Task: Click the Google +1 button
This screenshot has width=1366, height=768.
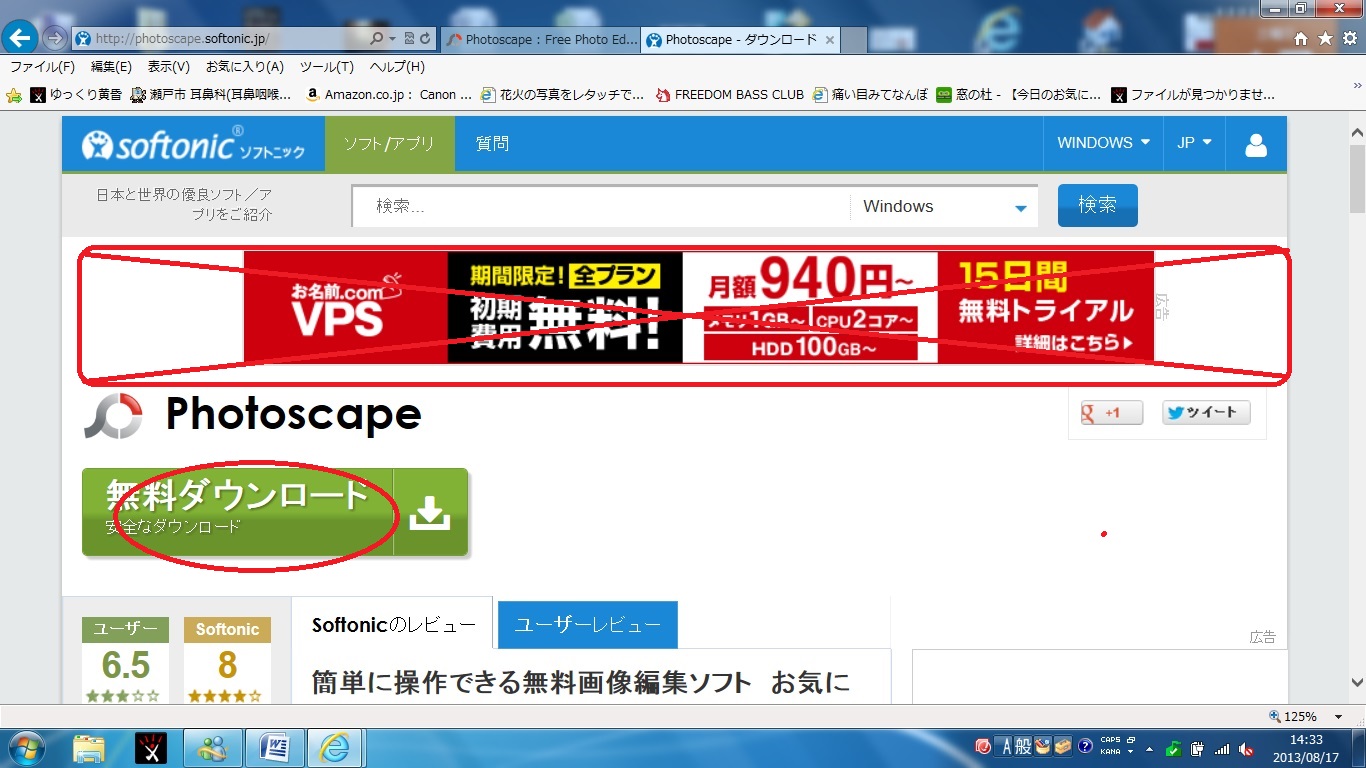Action: pyautogui.click(x=1111, y=412)
